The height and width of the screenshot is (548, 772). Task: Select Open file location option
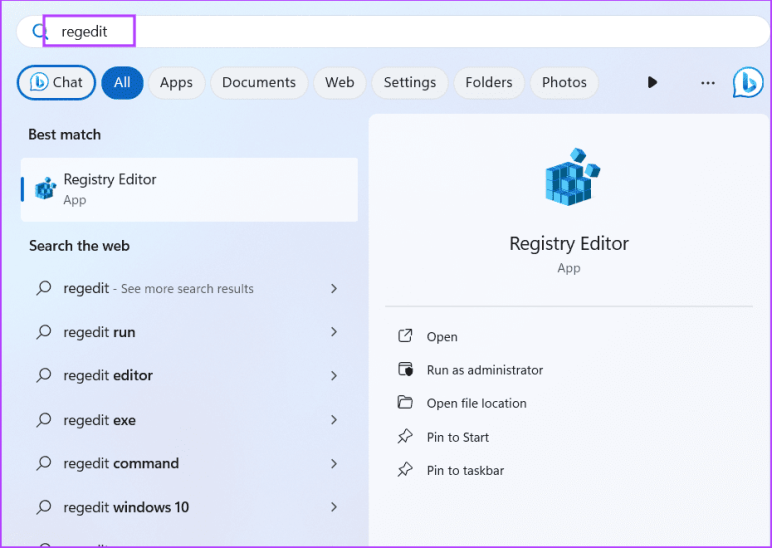(476, 403)
